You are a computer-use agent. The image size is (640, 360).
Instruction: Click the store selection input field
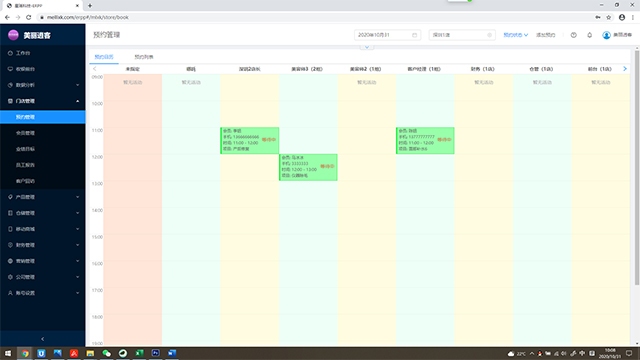pyautogui.click(x=462, y=35)
